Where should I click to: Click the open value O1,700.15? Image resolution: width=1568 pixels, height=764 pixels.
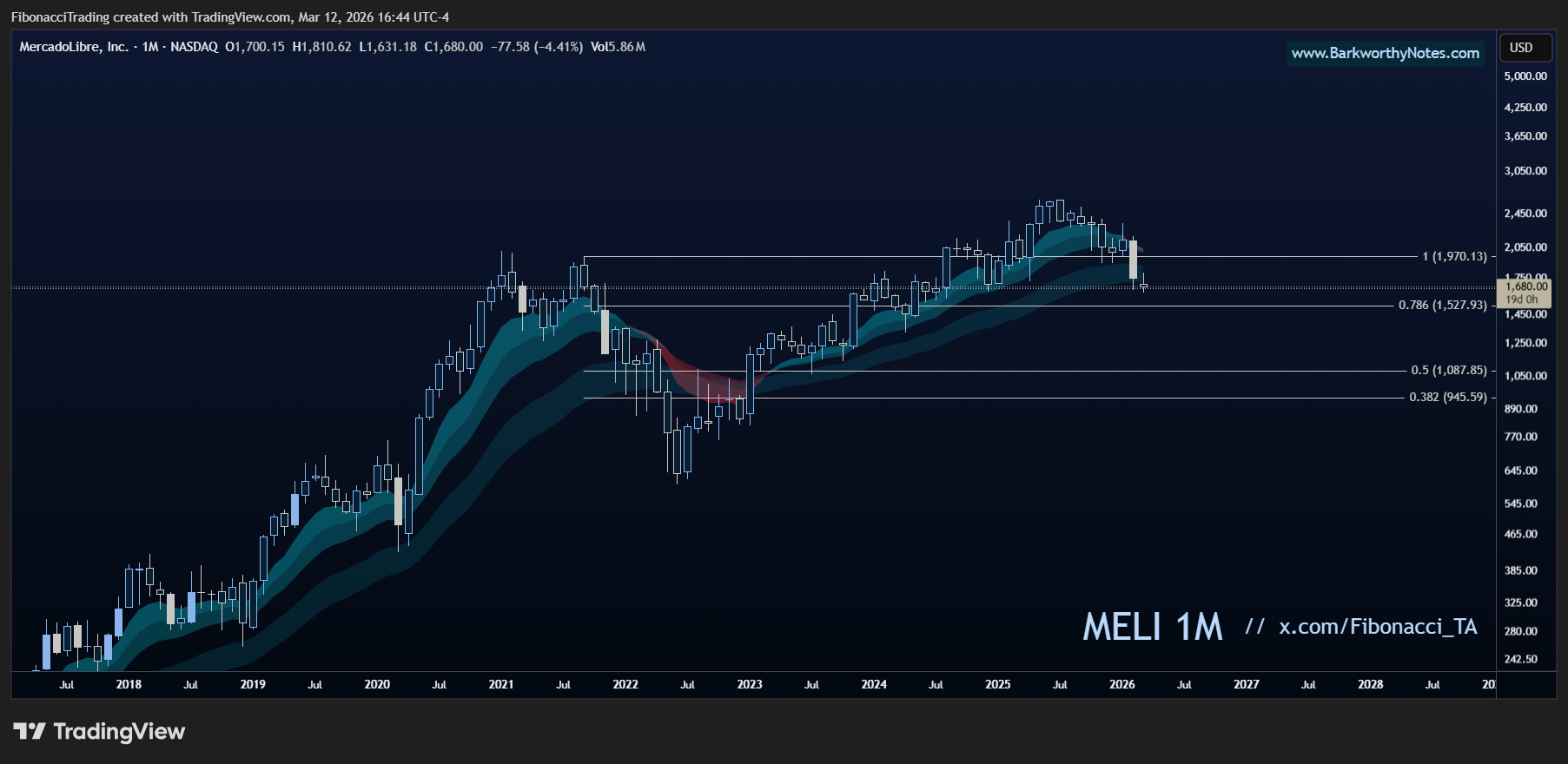(255, 47)
